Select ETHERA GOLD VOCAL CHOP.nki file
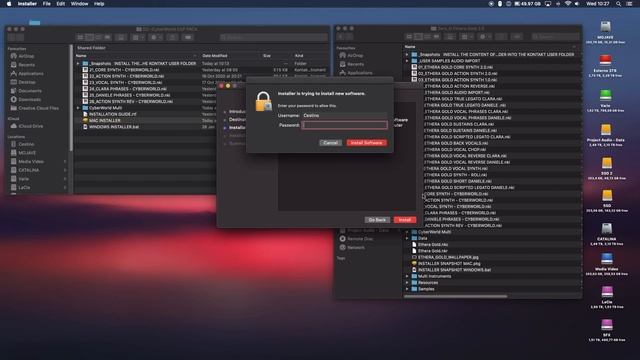Image resolution: width=640 pixels, height=360 pixels. click(455, 149)
